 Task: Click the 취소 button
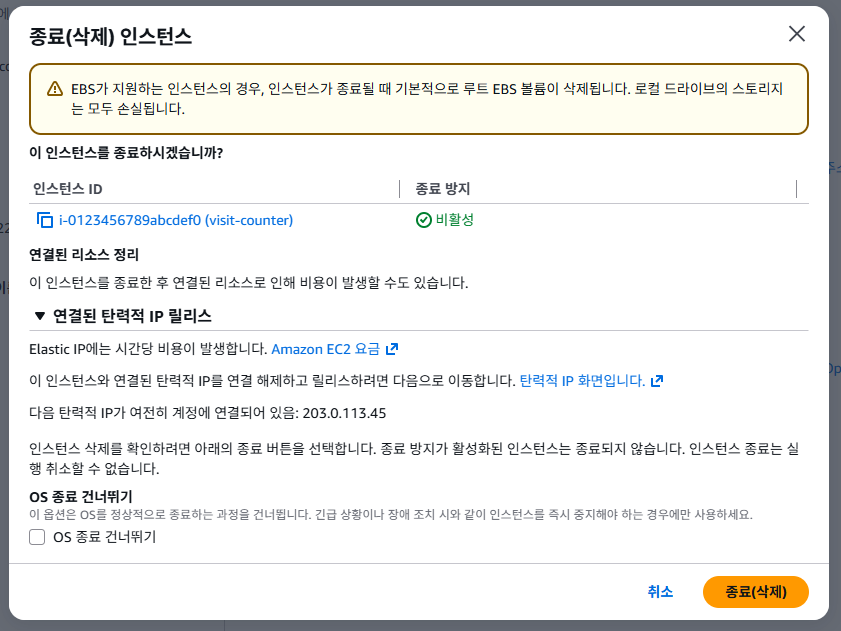(660, 592)
